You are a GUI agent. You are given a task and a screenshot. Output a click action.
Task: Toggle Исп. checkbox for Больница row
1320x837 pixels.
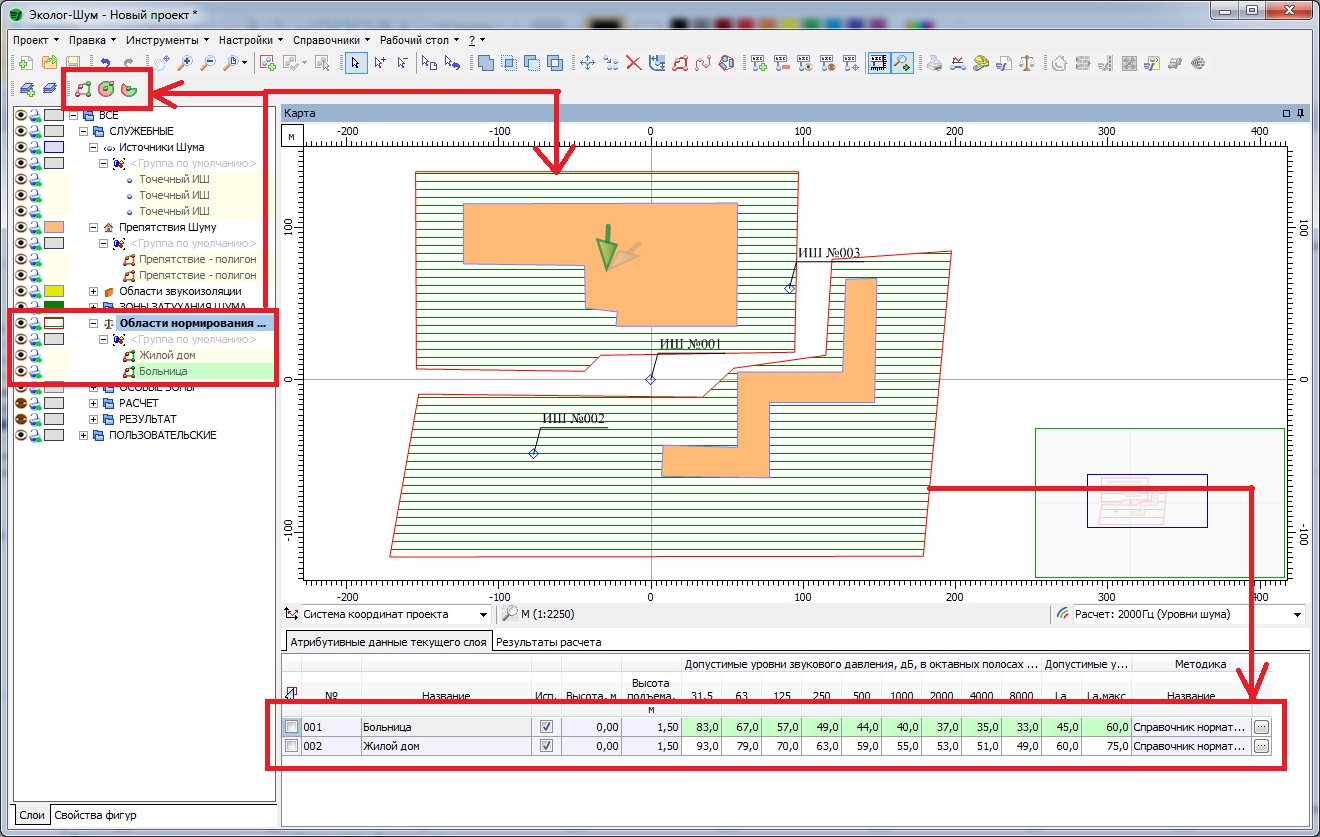546,727
